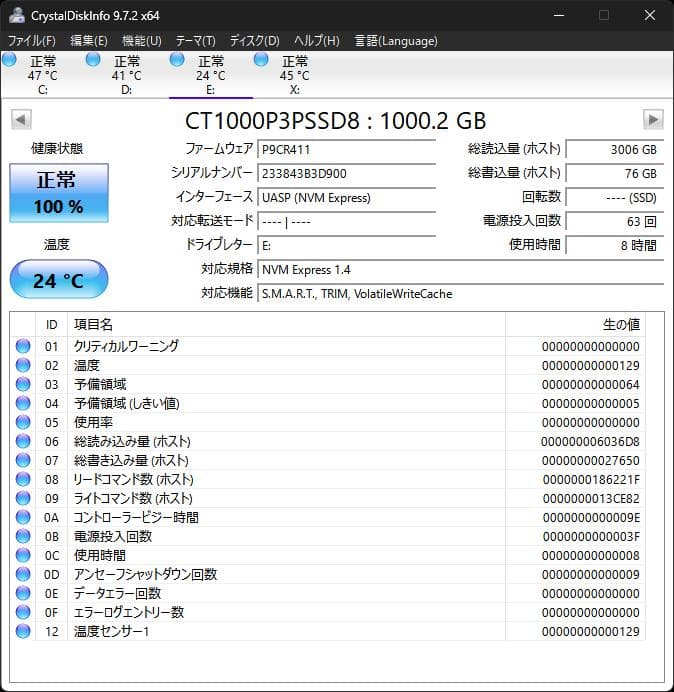Click raw value 000000006036D8

pos(590,441)
